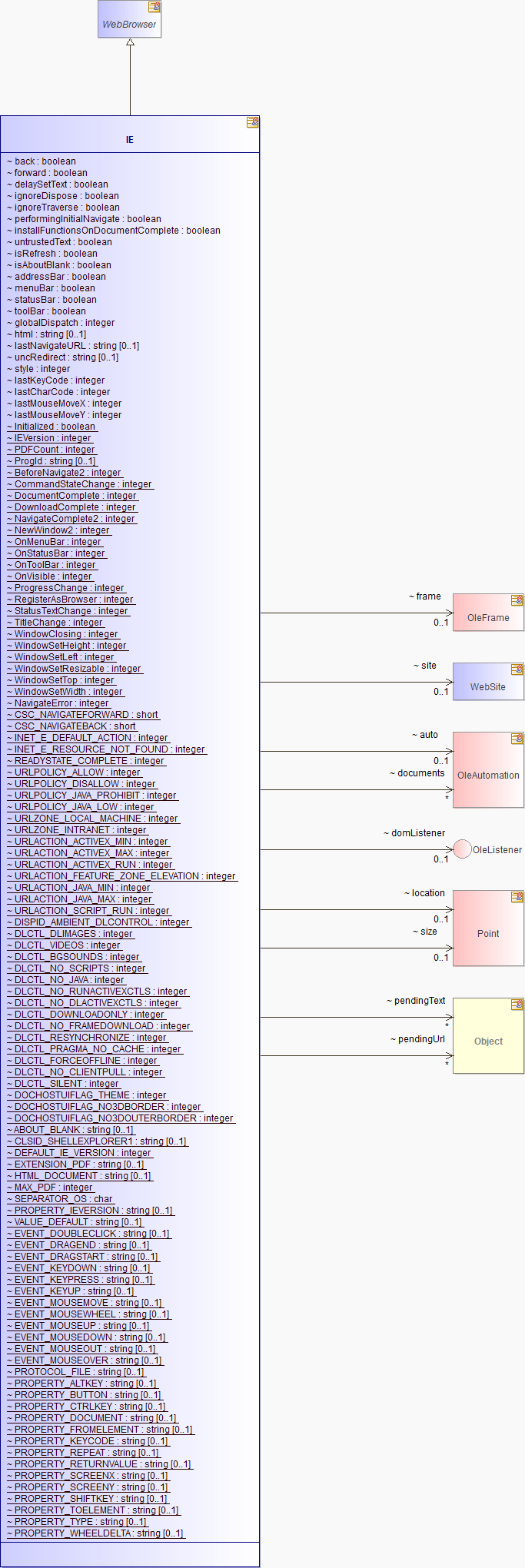
Task: Select attribute '~ DLCTL_PRAGMA_NO_CACHE : integer'
Action: coord(95,1049)
